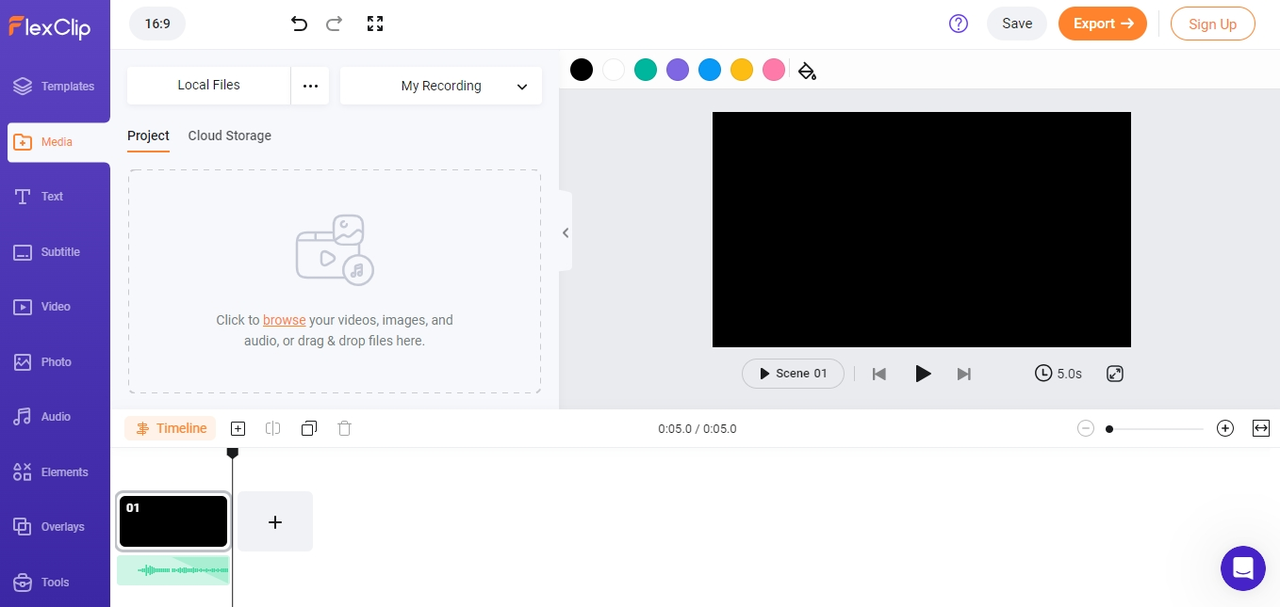Open the Tools sidebar panel

click(55, 582)
